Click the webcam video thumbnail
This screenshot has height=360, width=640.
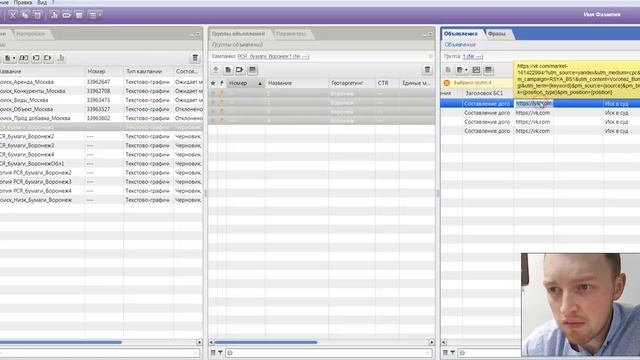pos(580,304)
